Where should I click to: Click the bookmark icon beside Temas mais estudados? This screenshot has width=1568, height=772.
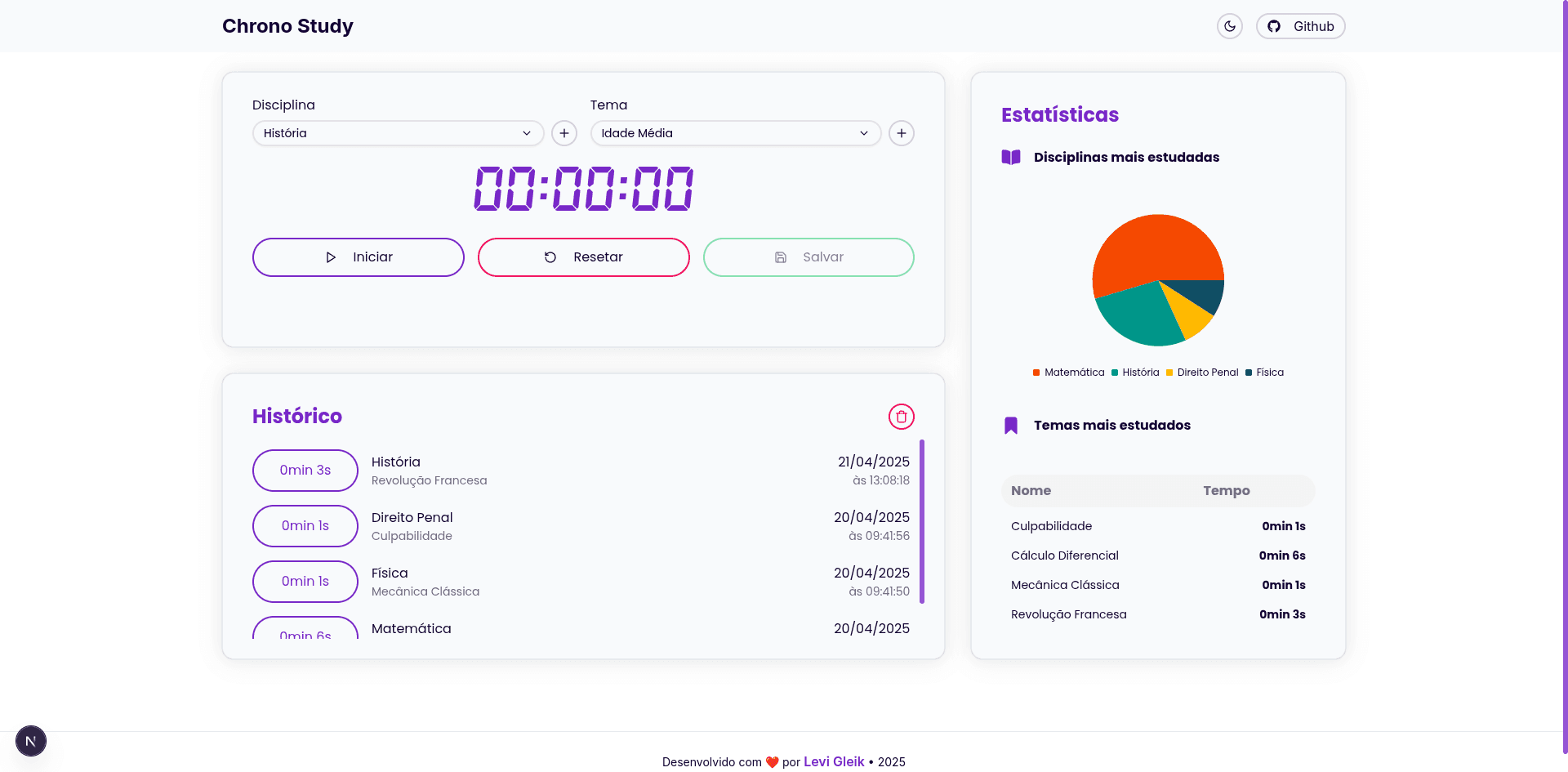[1011, 425]
